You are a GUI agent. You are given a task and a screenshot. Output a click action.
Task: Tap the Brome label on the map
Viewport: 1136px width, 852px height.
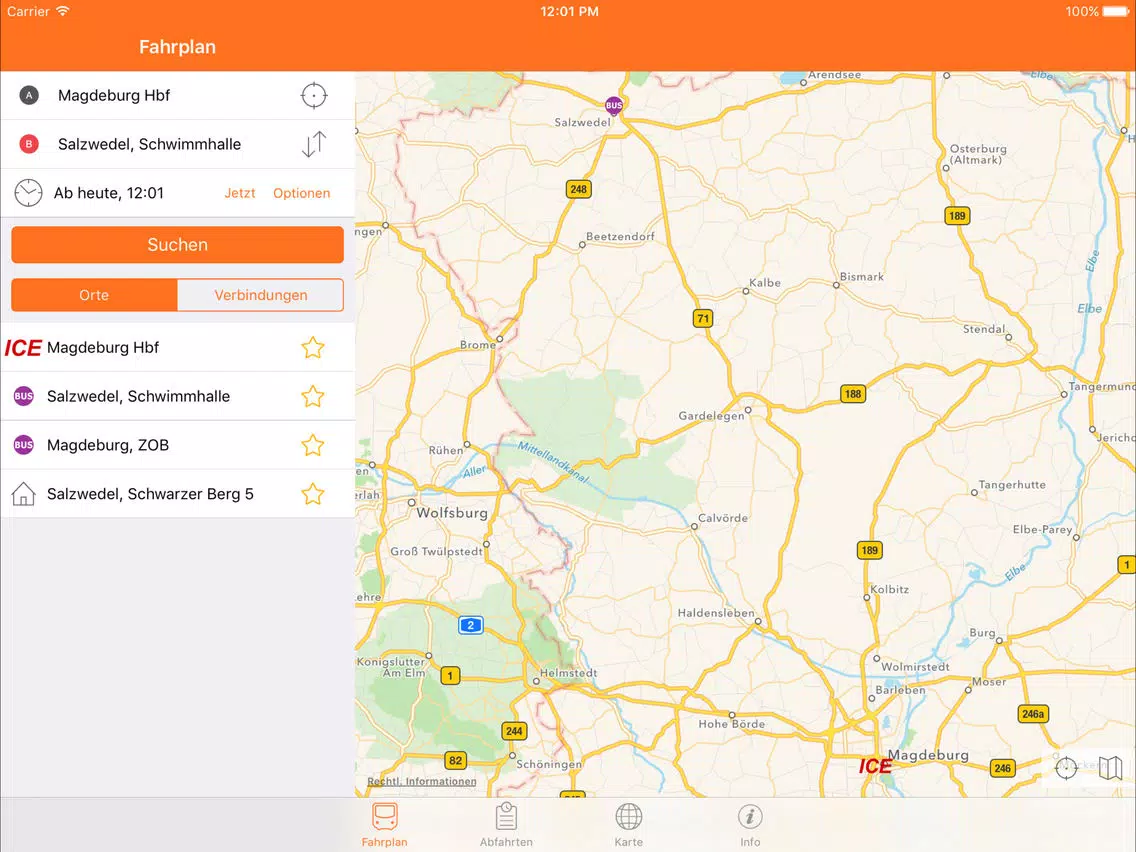pos(477,345)
